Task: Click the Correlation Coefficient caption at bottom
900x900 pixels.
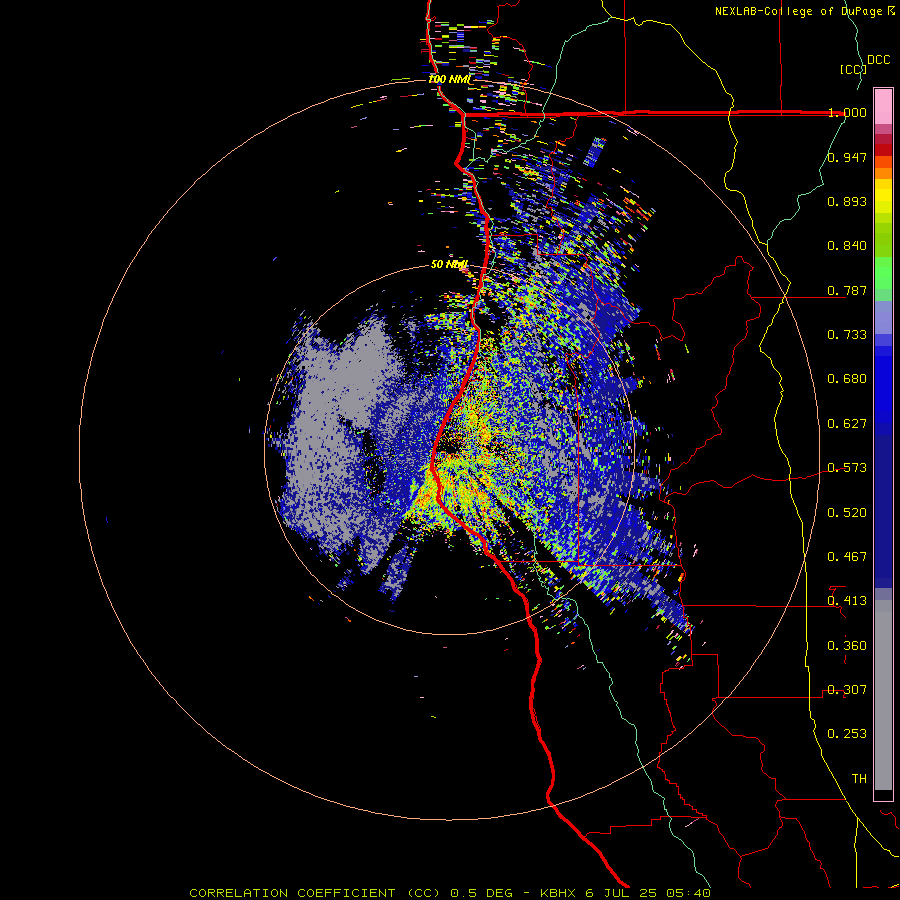Action: tap(449, 893)
